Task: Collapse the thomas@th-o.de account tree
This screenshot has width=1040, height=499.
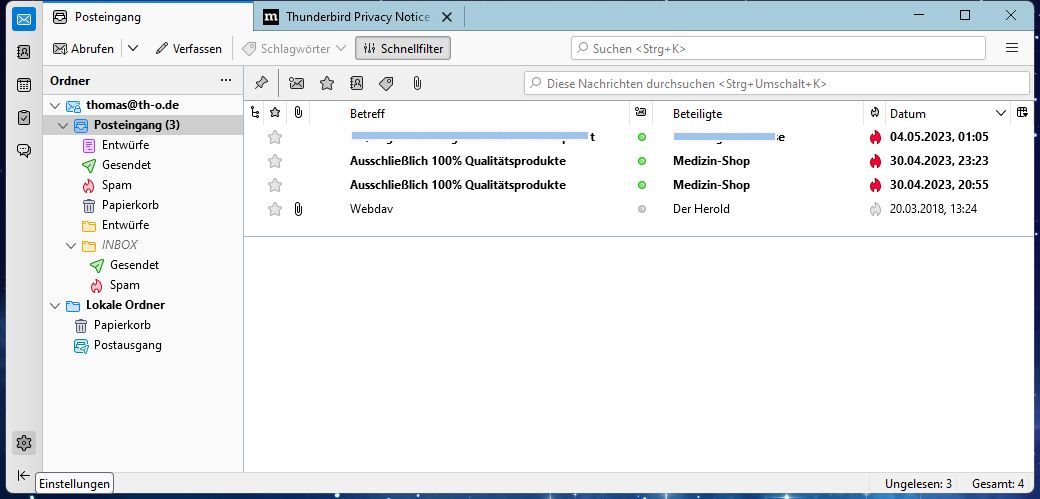Action: (54, 105)
